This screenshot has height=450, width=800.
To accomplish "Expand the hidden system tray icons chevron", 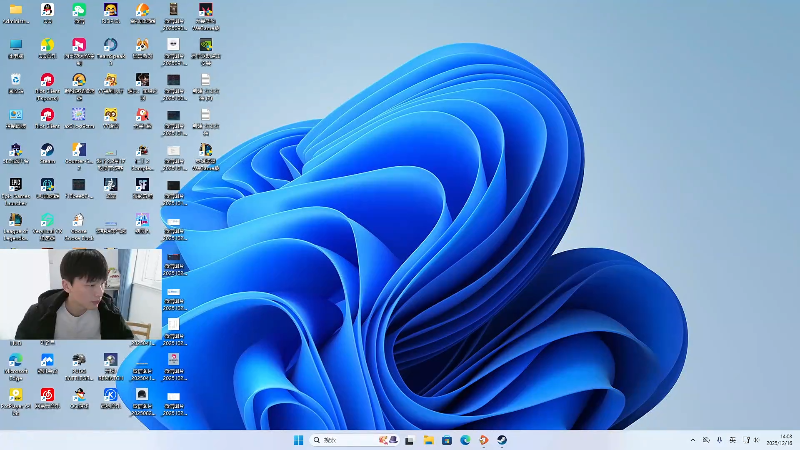I will pyautogui.click(x=693, y=440).
